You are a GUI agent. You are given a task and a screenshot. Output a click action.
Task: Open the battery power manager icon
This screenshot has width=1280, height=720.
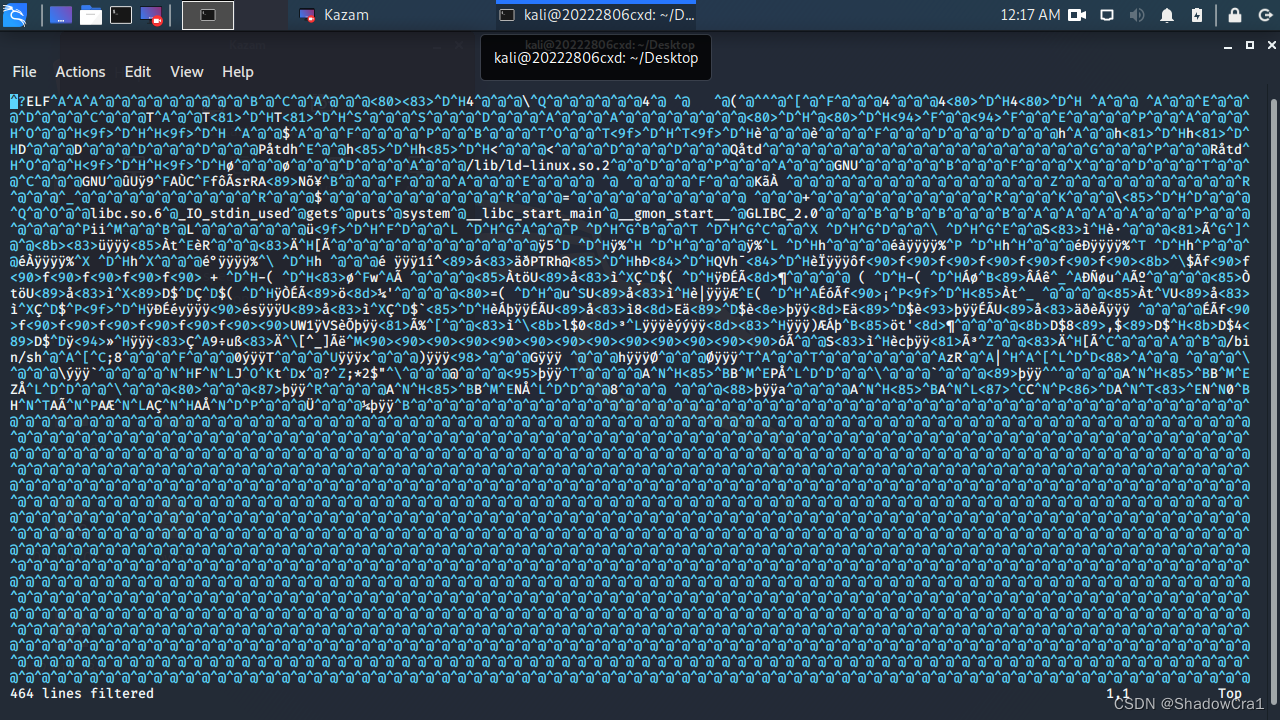point(1198,15)
